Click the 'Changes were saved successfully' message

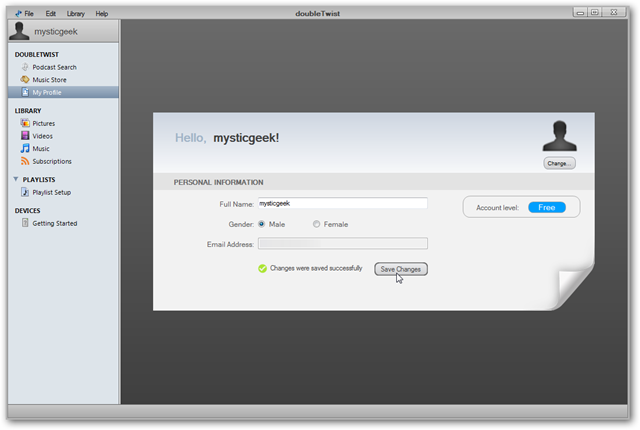pos(316,268)
